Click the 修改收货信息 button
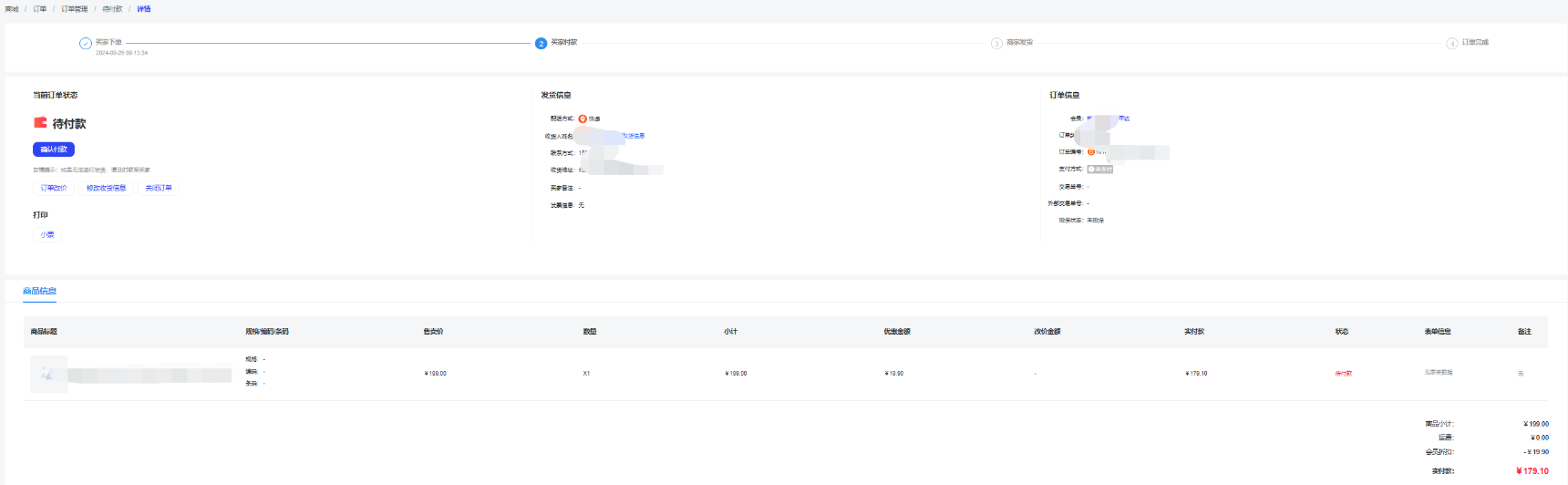 (106, 188)
